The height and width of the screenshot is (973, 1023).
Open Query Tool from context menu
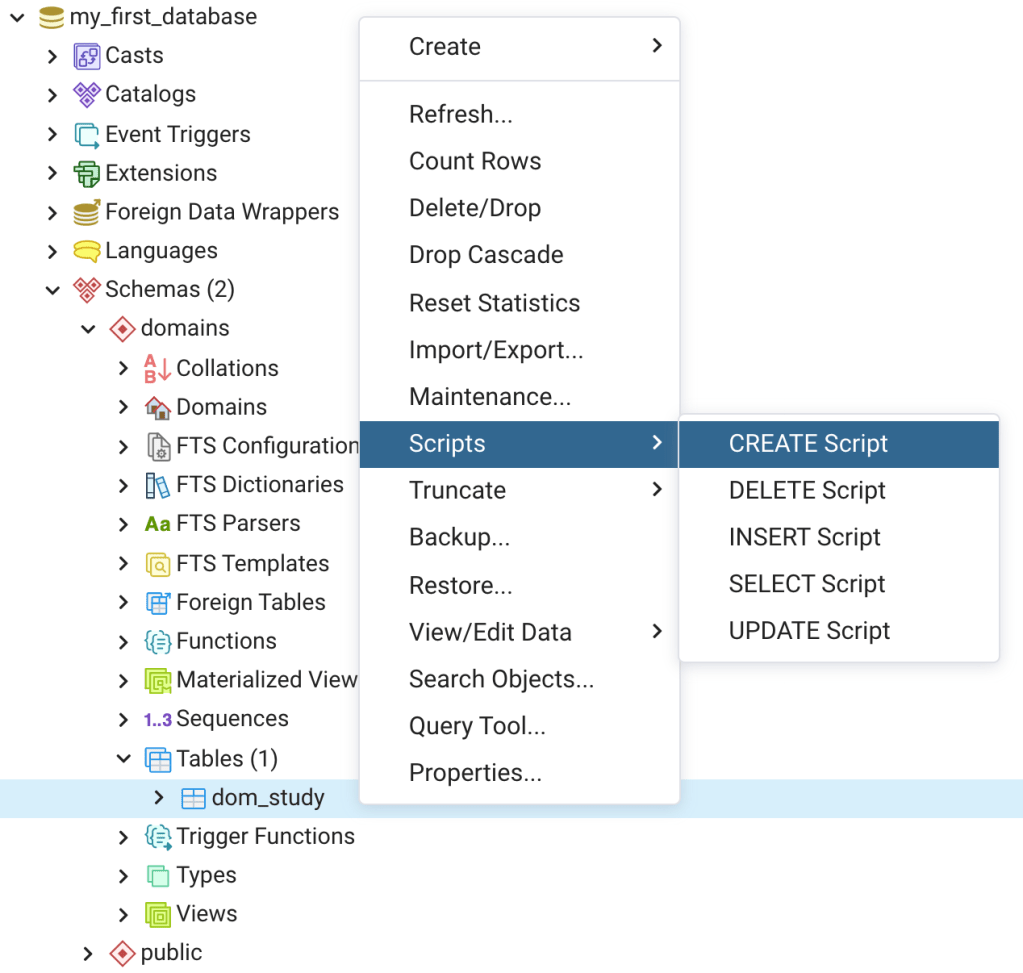(477, 726)
